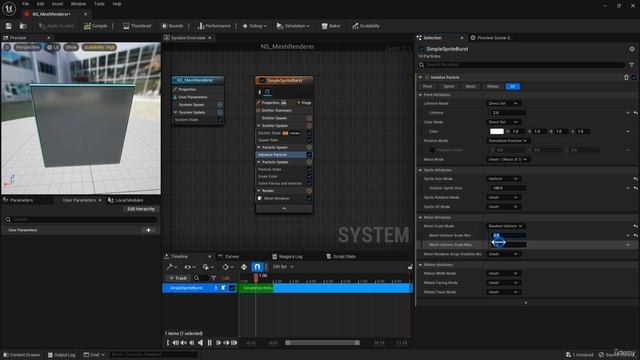Toggle Mesh Renderer checkbox in emitter
This screenshot has height=360, width=640.
click(x=309, y=198)
